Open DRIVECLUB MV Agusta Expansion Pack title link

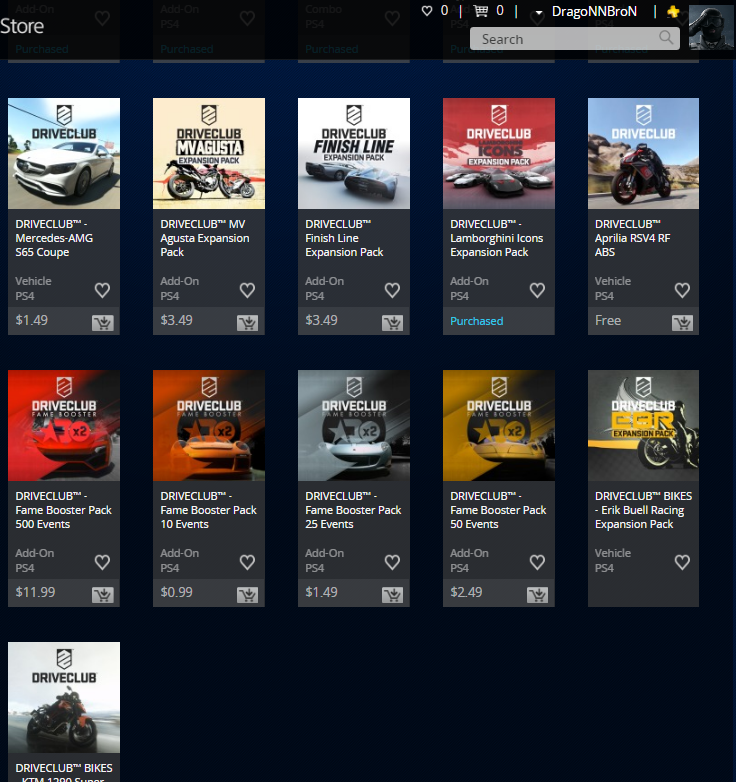[x=206, y=238]
